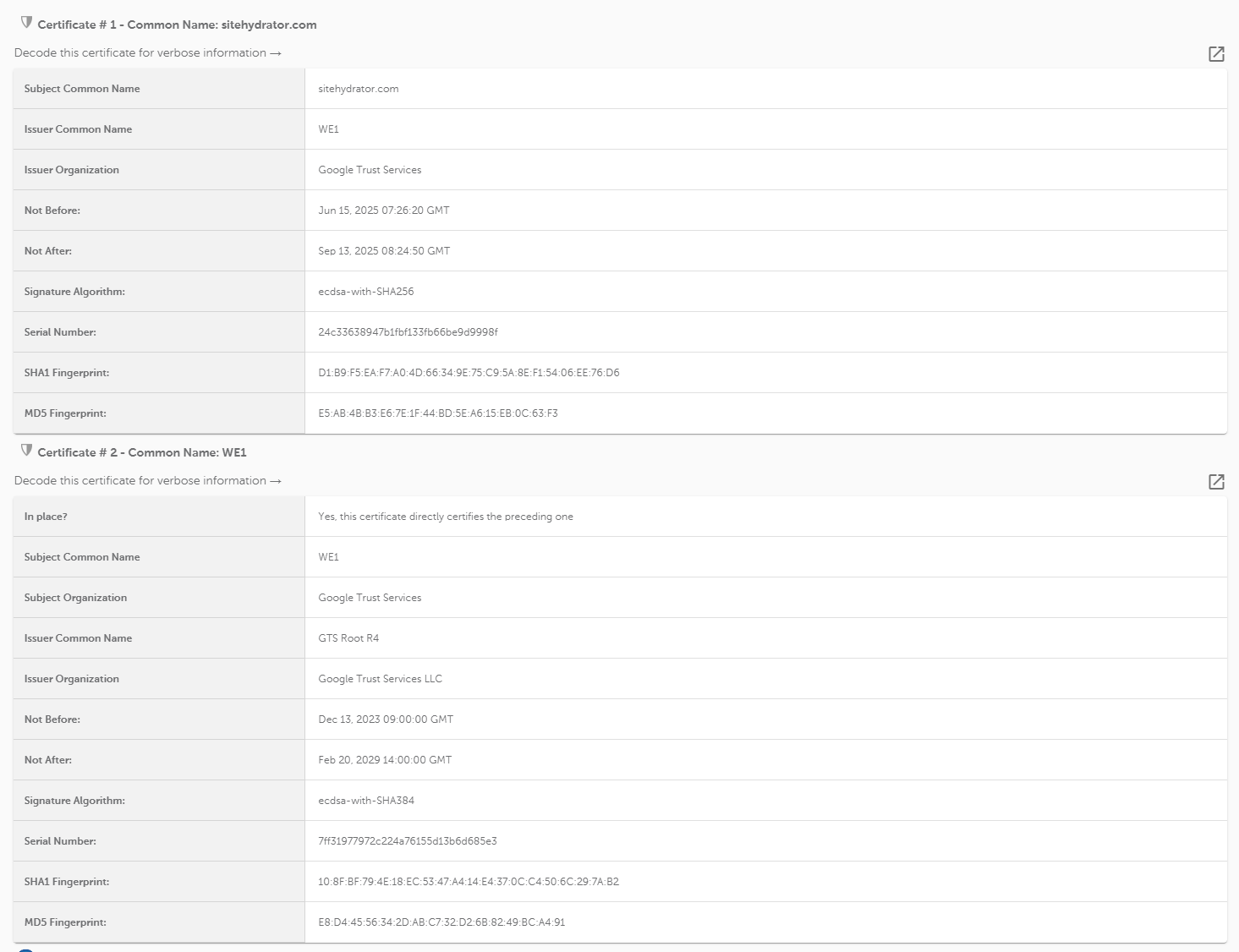Select Google Trust Services issuer organization value

pyautogui.click(x=370, y=170)
